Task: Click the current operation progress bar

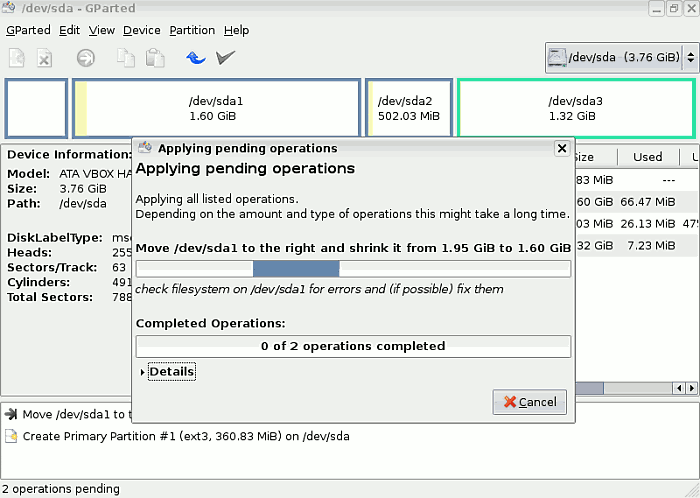Action: 353,268
